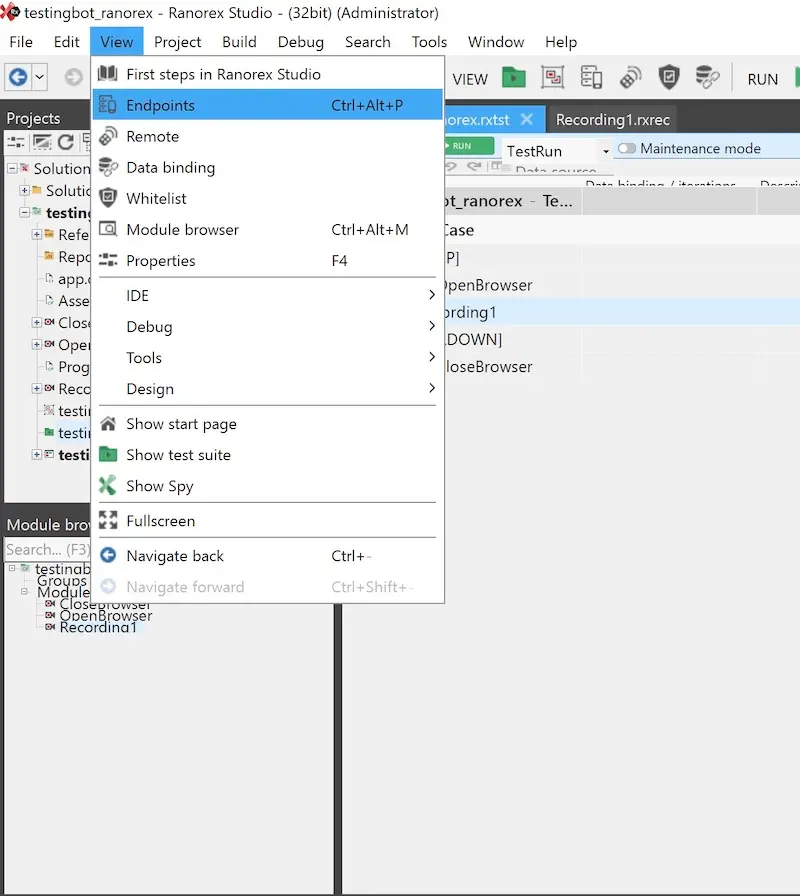Click the endpoints icon in toolbar
The image size is (800, 896).
[x=591, y=77]
